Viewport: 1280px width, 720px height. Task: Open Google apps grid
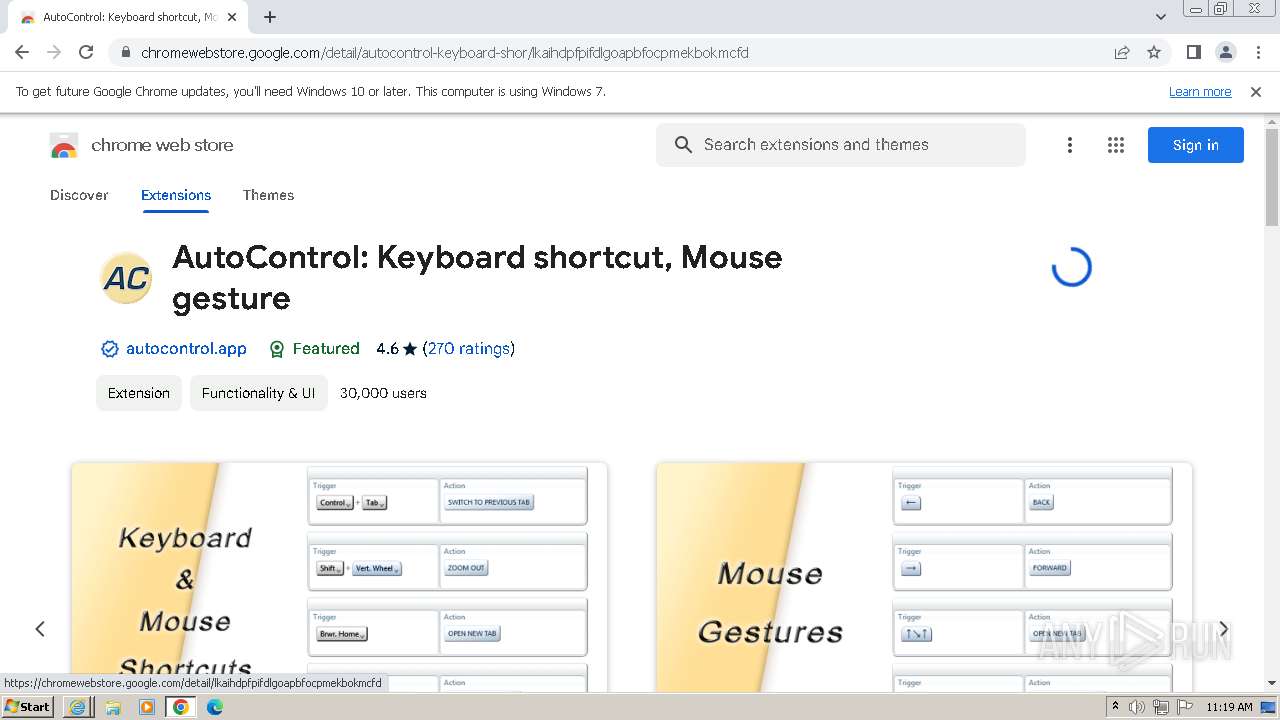pyautogui.click(x=1116, y=145)
